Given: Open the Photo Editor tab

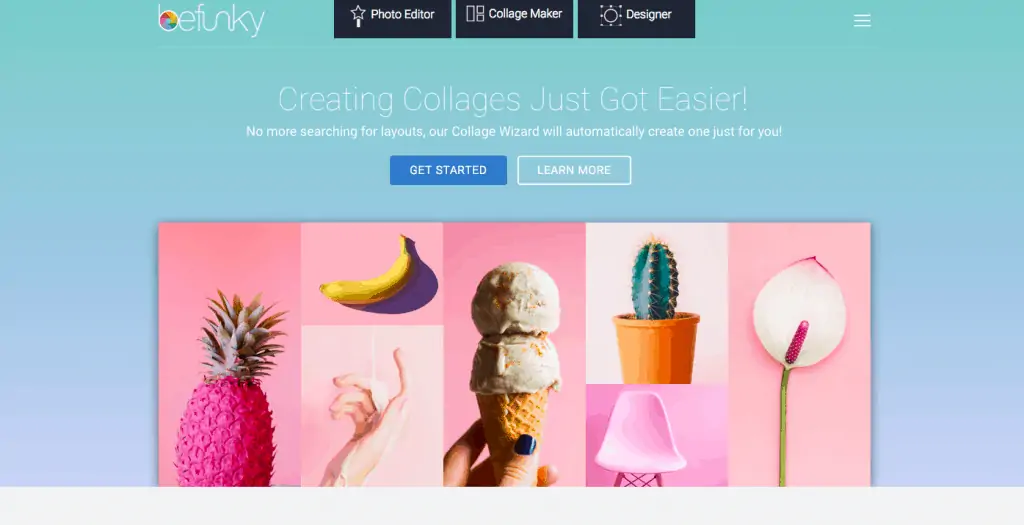Looking at the screenshot, I should (x=392, y=18).
